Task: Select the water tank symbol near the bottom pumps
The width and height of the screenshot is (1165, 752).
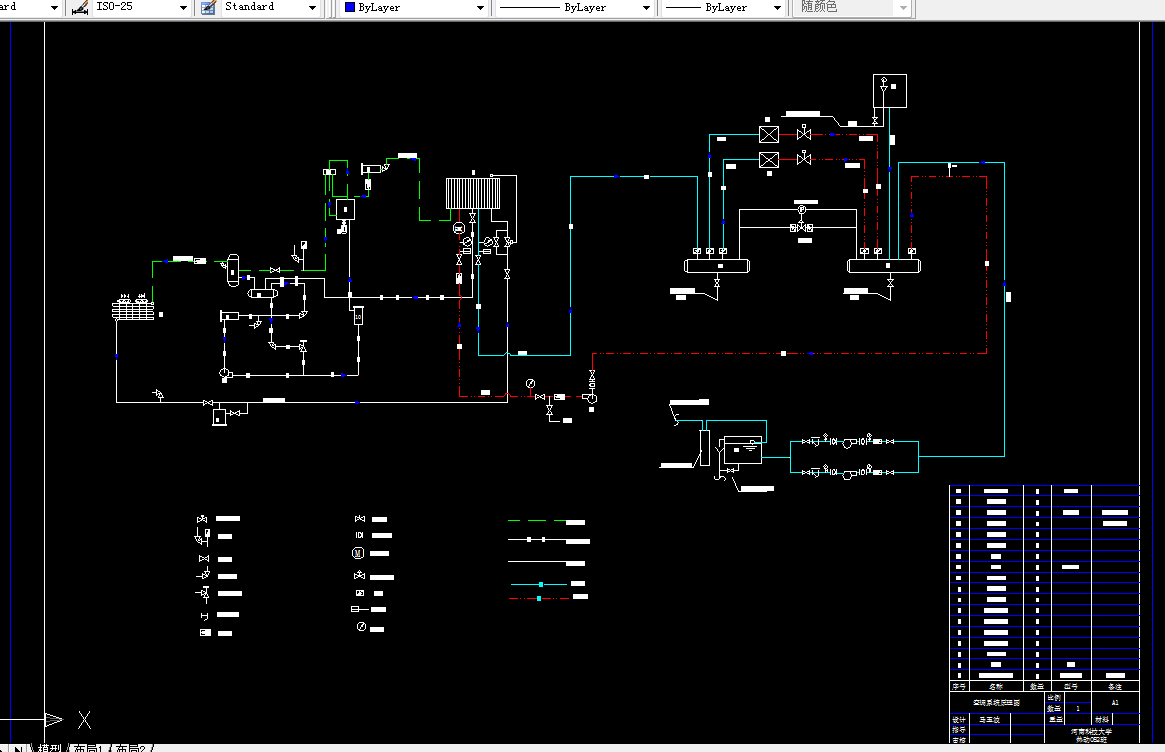Action: 743,450
